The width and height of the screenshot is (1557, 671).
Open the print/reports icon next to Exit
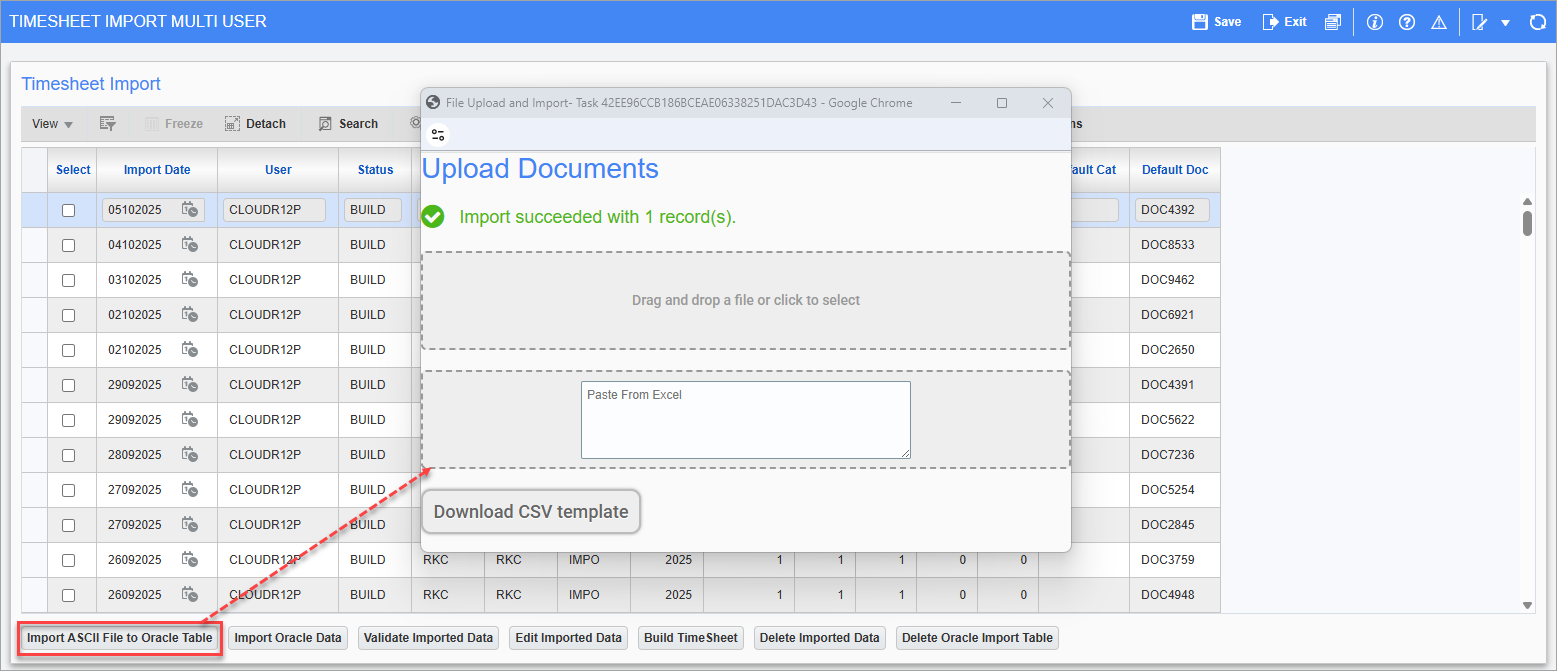pos(1333,21)
